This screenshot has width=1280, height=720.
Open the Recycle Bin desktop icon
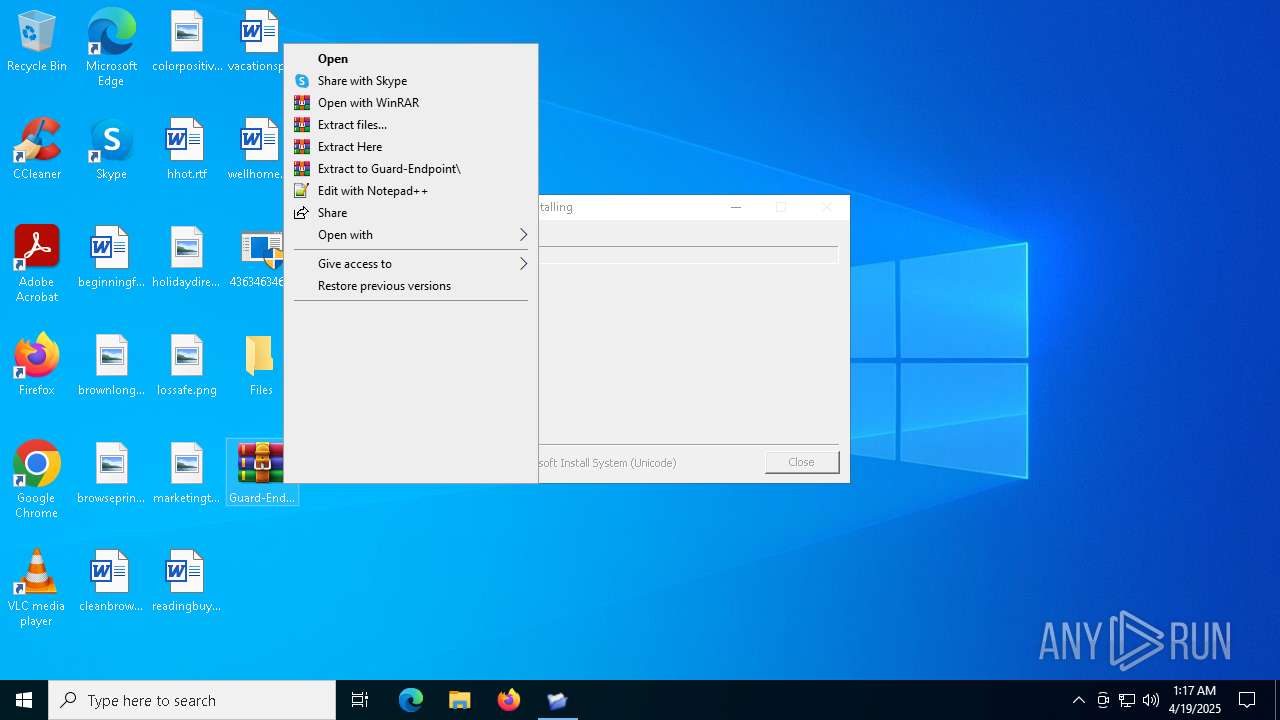pos(37,42)
